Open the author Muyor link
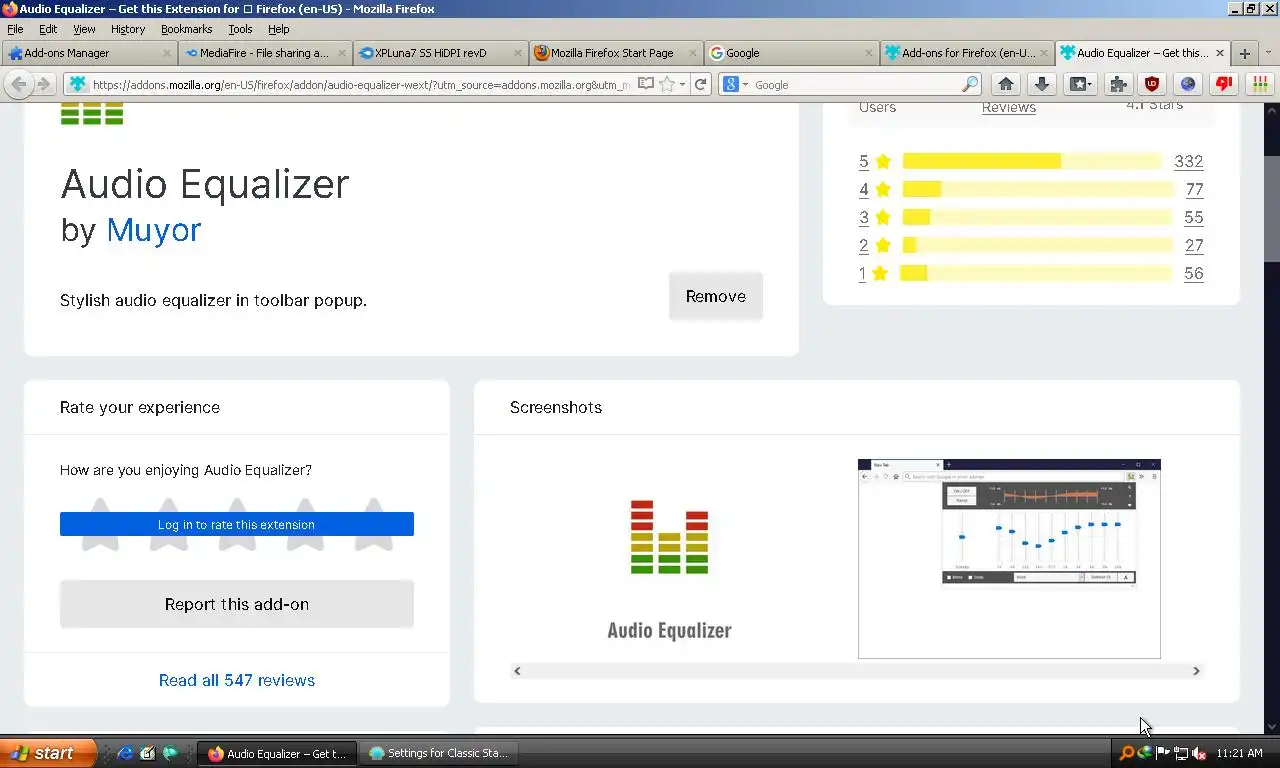This screenshot has width=1280, height=768. pos(154,230)
